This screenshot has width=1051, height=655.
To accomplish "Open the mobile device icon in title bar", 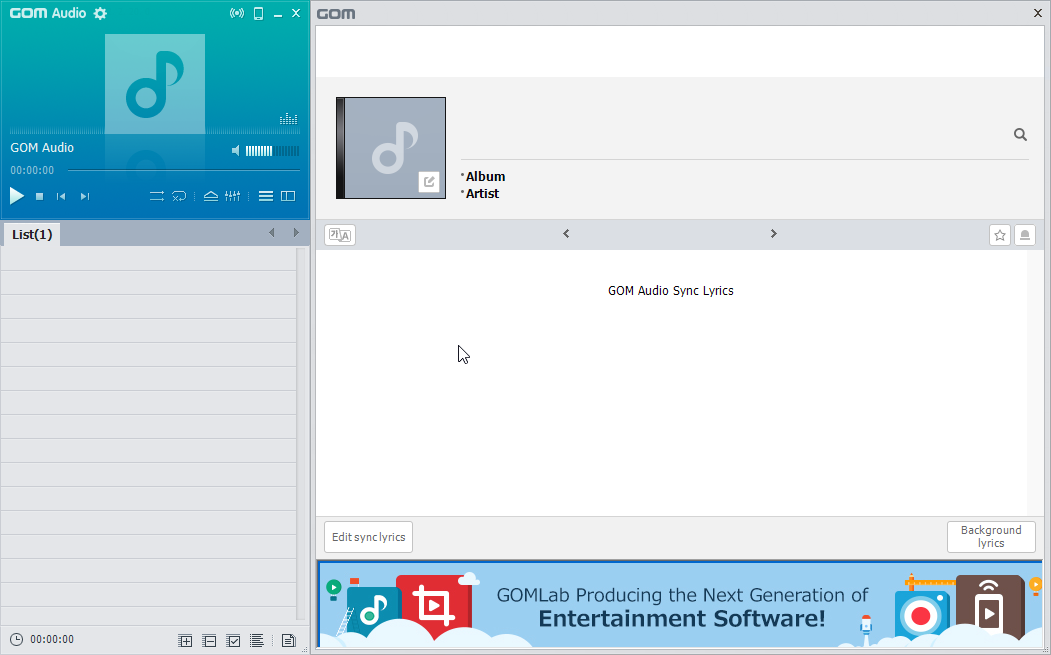I will point(258,13).
